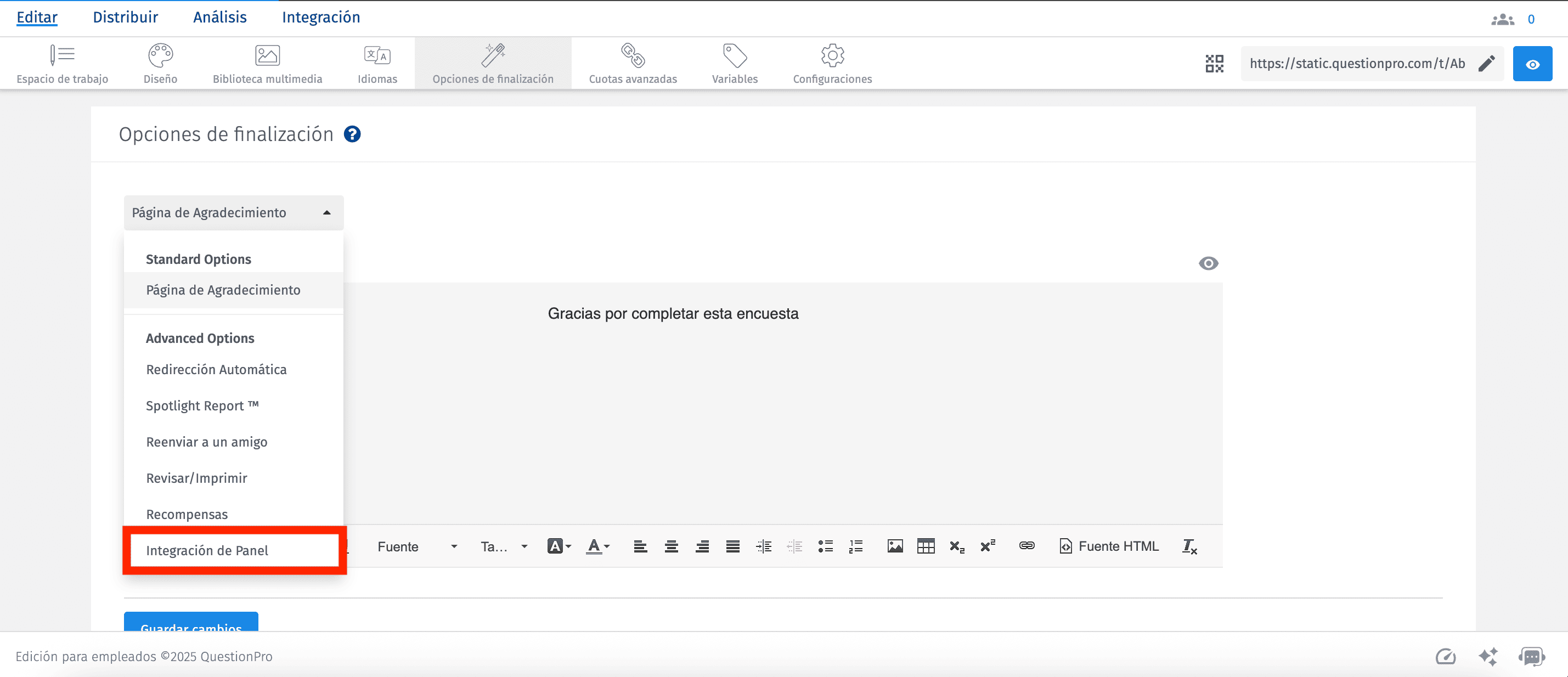The width and height of the screenshot is (1568, 677).
Task: Collapse the Página de Agradecimiento dropdown
Action: pos(326,212)
